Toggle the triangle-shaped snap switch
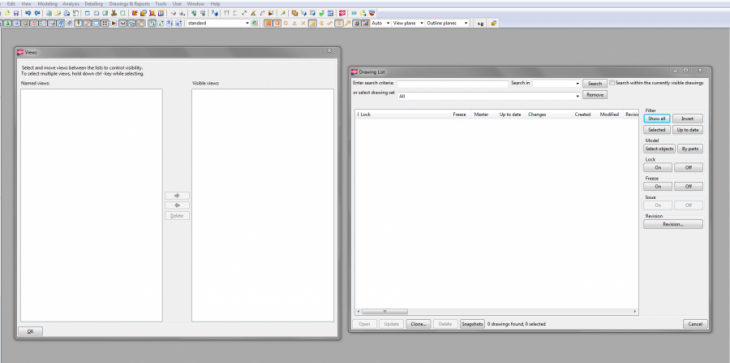Viewport: 730px width, 363px height. coord(294,23)
